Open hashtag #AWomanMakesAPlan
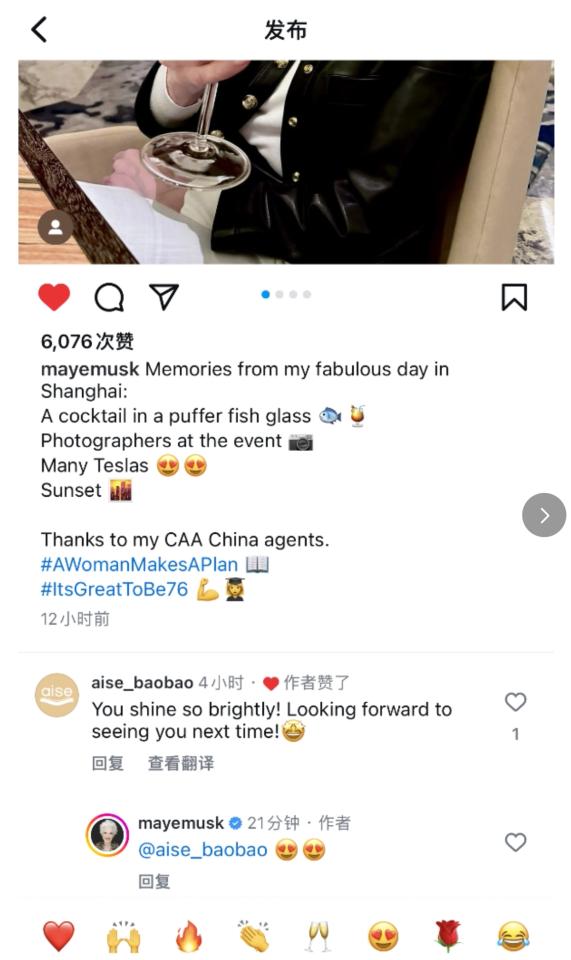The image size is (571, 960). [139, 564]
